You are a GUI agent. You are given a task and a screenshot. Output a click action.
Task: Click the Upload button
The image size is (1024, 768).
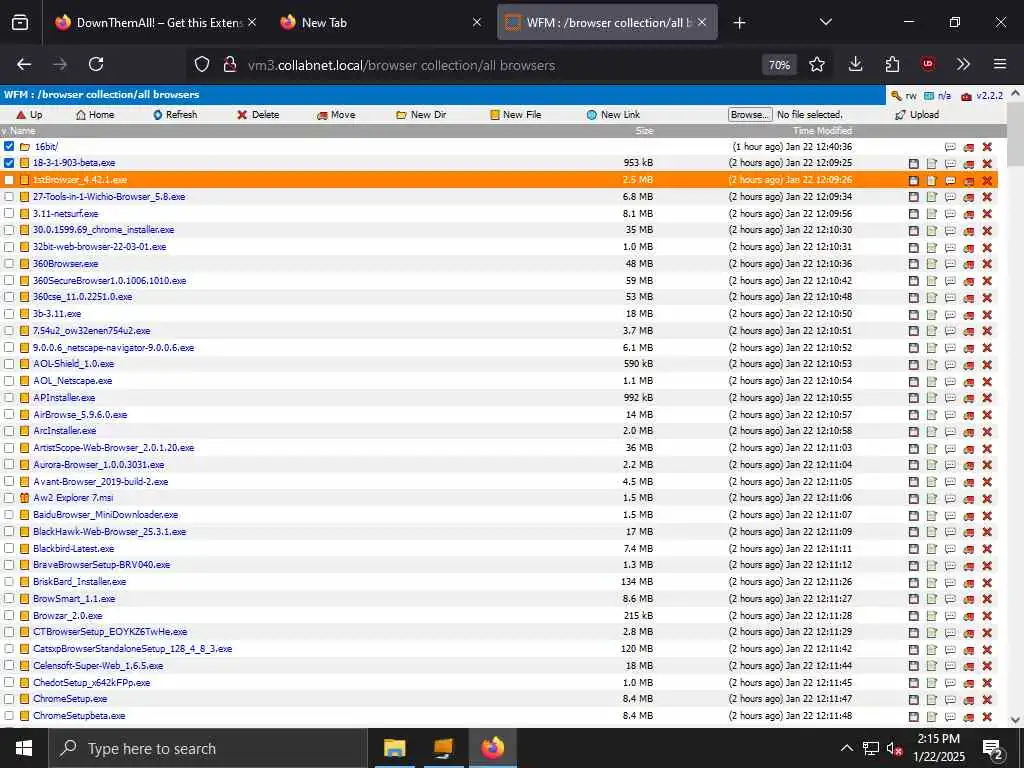917,115
